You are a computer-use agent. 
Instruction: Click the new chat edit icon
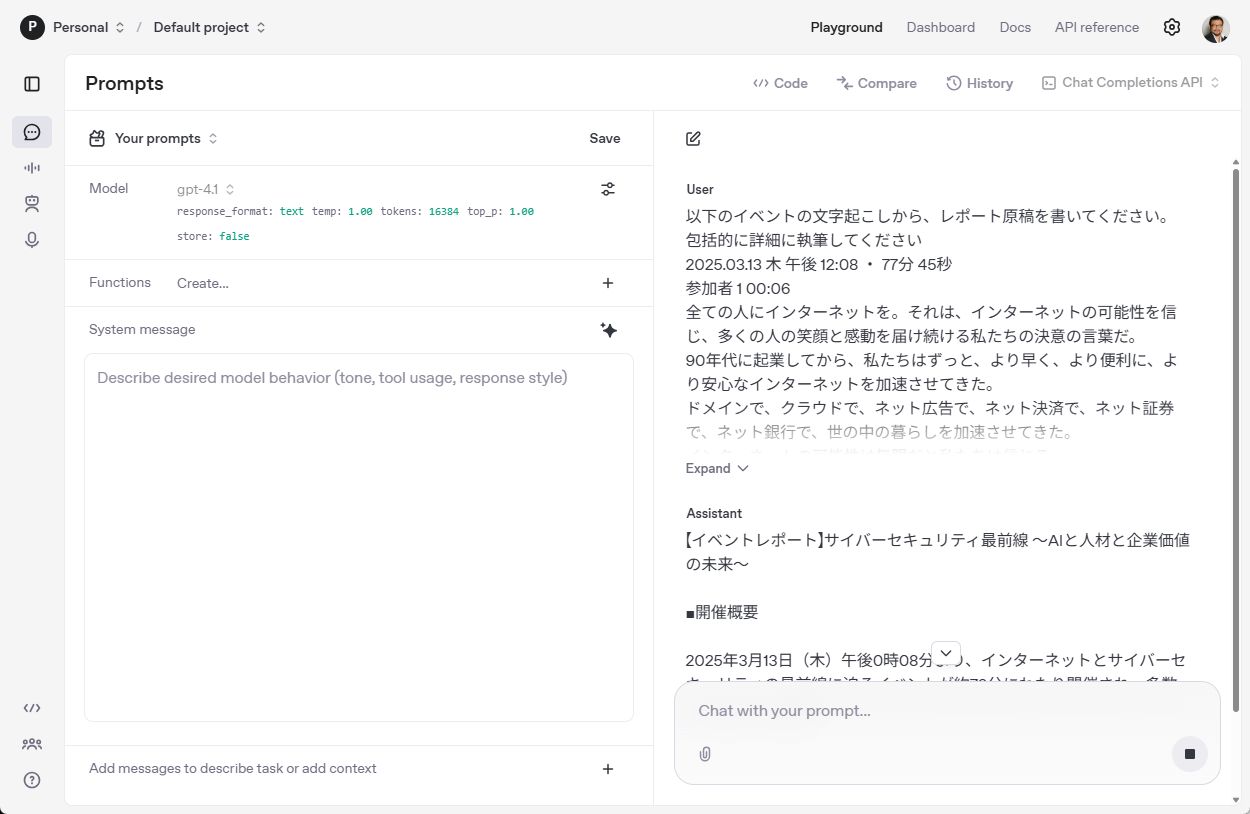693,139
